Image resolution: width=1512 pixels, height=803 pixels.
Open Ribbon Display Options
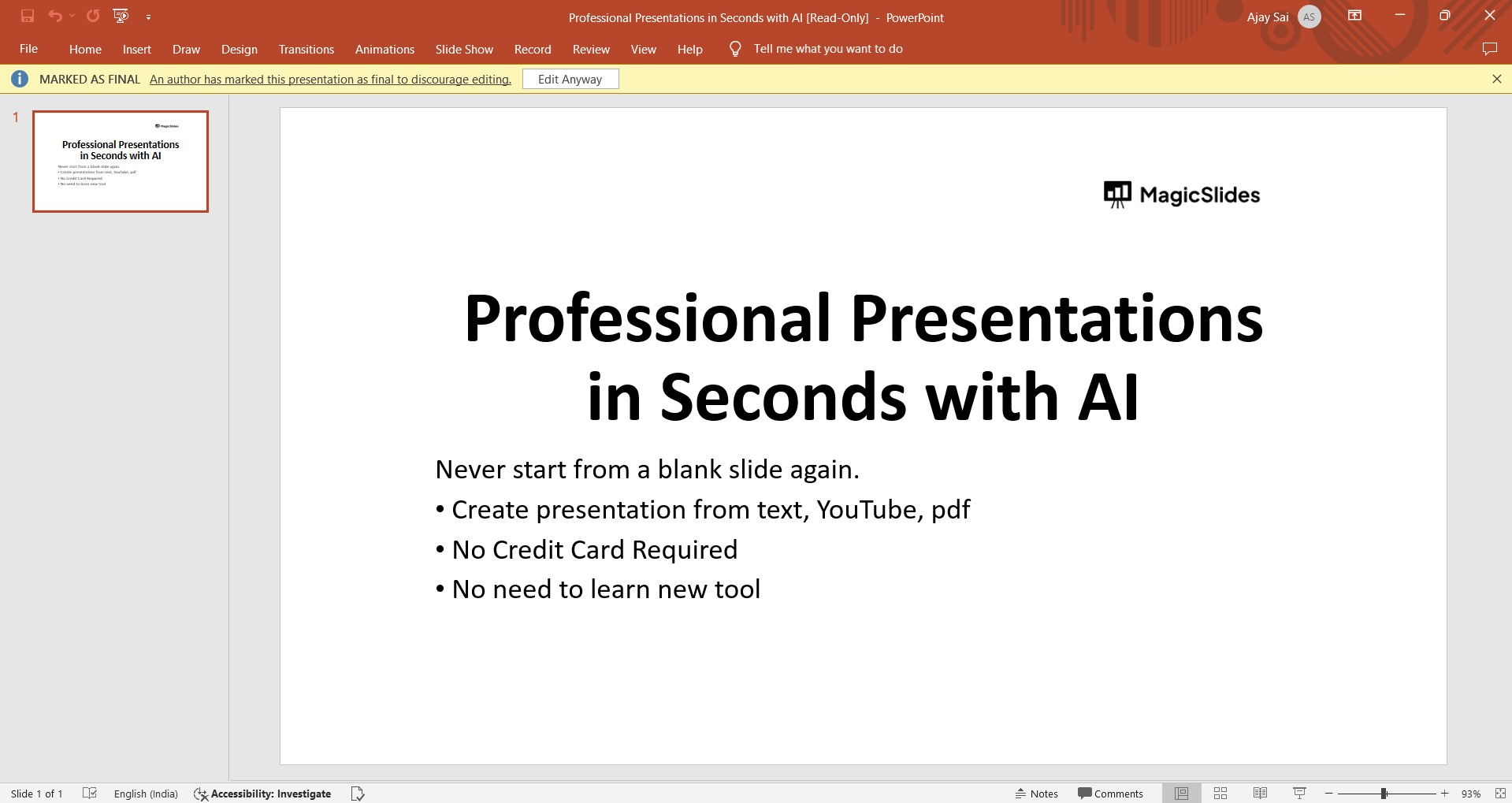(1354, 16)
